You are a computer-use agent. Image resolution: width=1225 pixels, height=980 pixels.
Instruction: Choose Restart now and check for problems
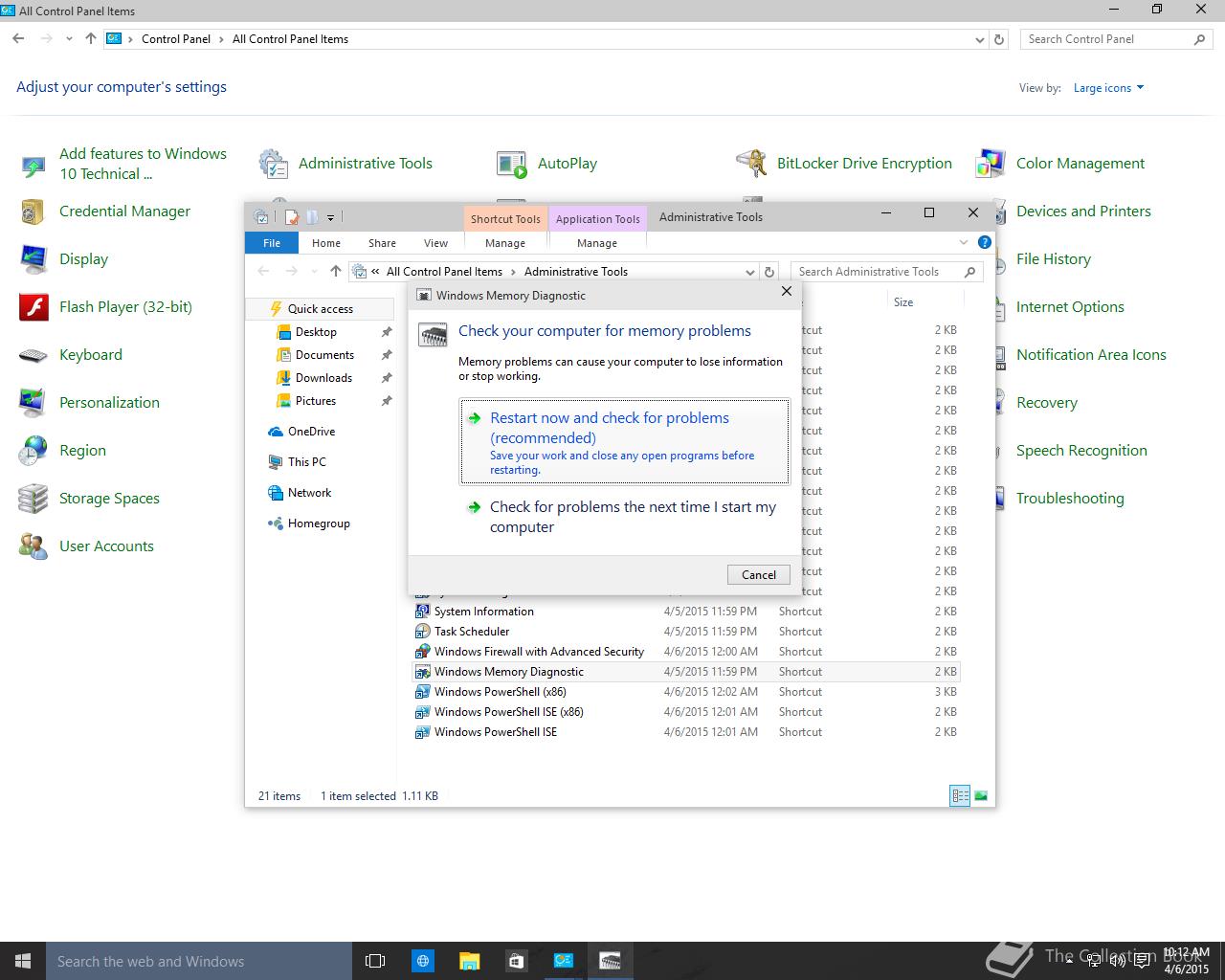click(625, 442)
